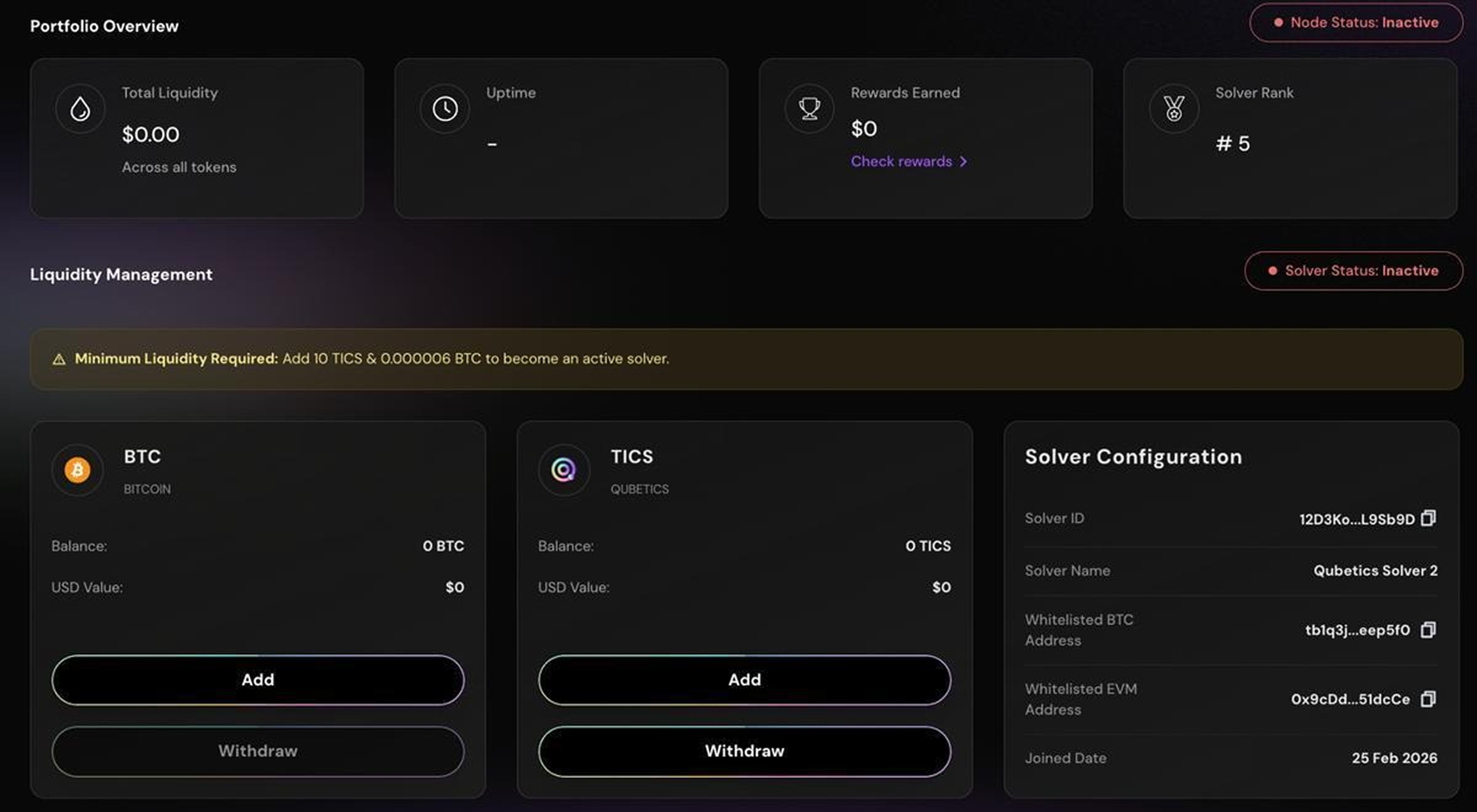Viewport: 1477px width, 812px height.
Task: Click the Minimum Liquidity Required banner
Action: tap(746, 359)
